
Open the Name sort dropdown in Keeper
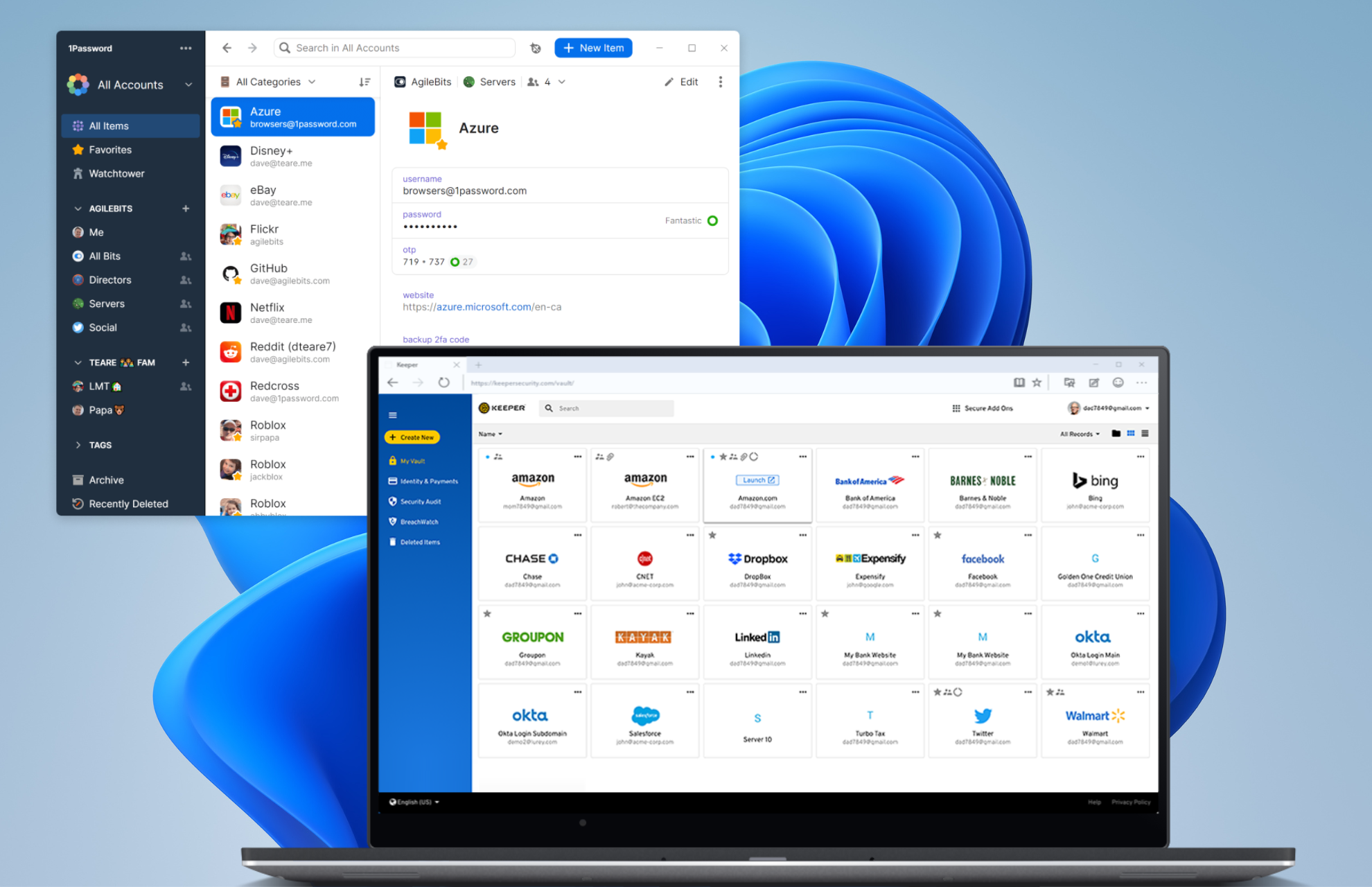click(491, 434)
